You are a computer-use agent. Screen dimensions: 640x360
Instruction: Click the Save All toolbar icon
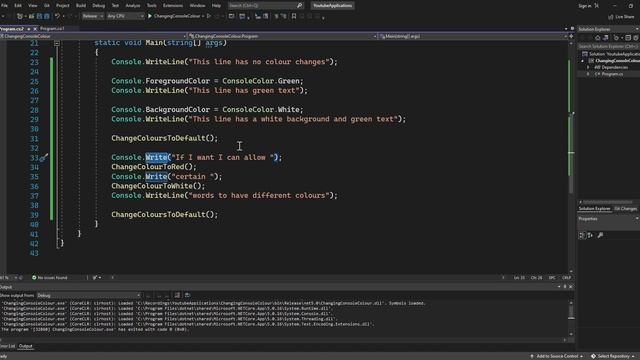pos(47,16)
